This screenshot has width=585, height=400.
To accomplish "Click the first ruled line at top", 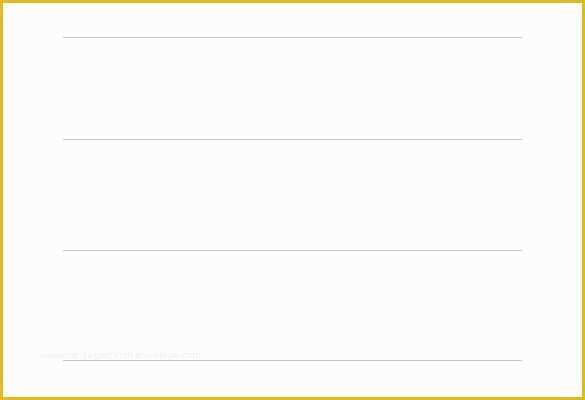I will click(x=292, y=37).
